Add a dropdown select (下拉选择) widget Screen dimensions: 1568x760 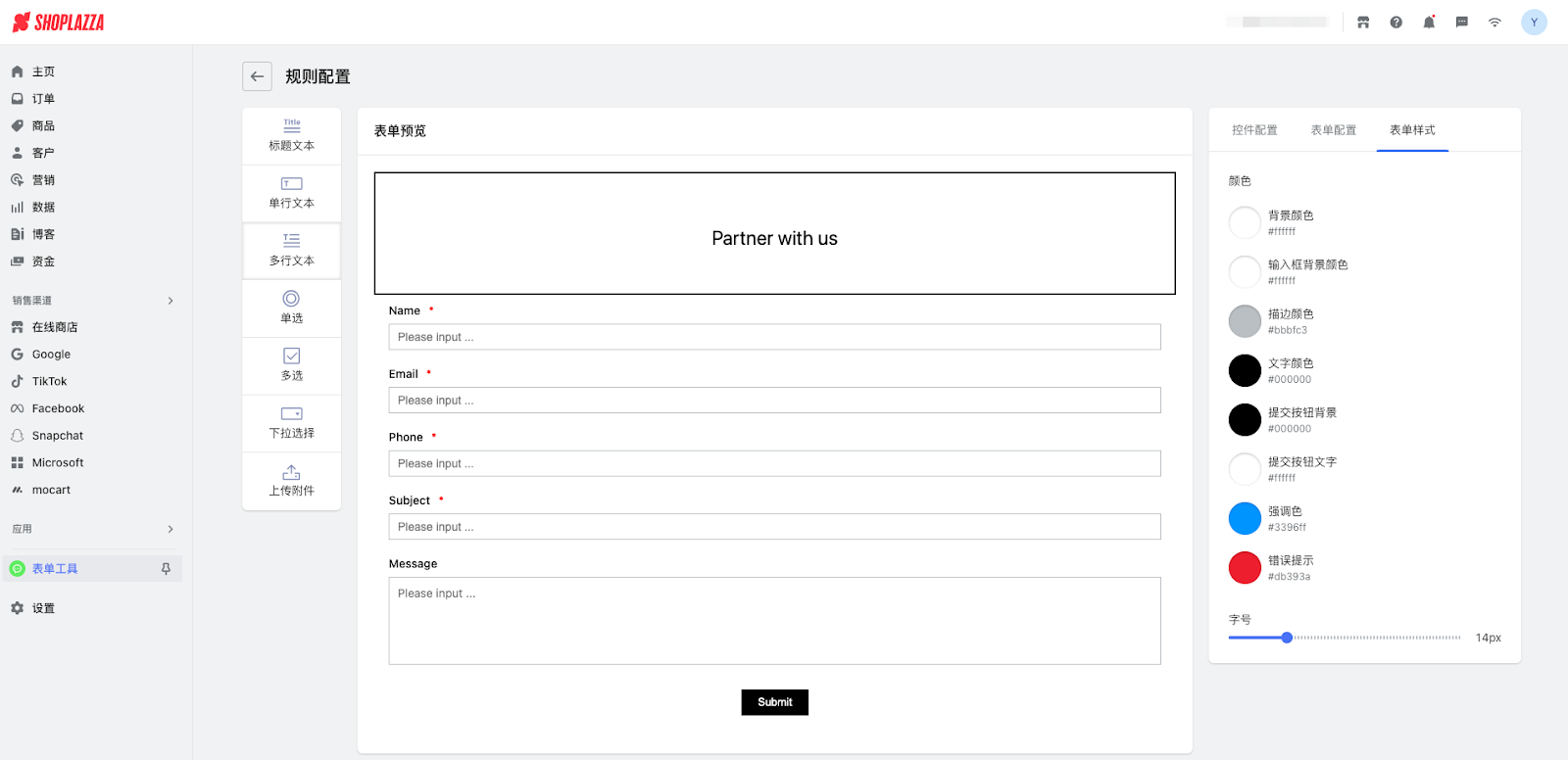(x=291, y=423)
